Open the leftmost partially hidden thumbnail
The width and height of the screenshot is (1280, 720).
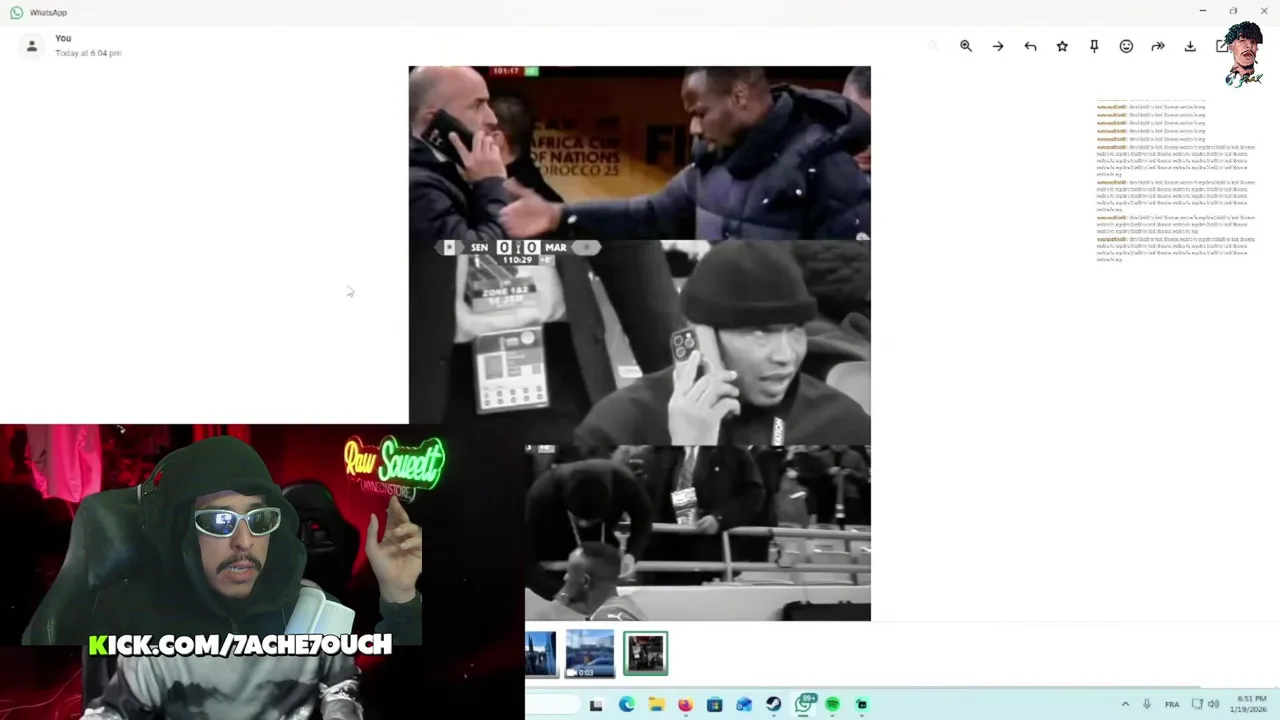coord(541,654)
